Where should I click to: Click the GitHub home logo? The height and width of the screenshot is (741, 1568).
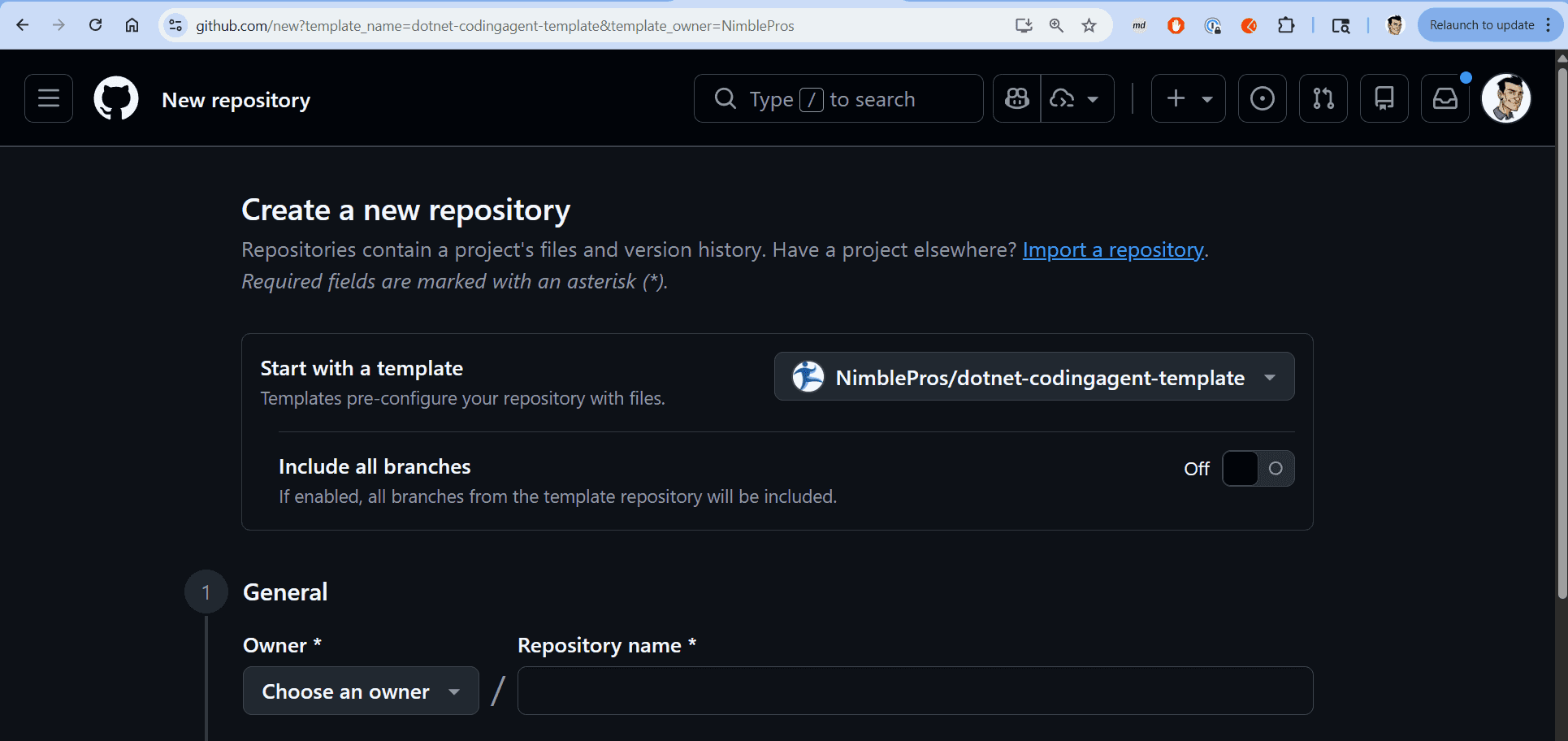pos(115,98)
